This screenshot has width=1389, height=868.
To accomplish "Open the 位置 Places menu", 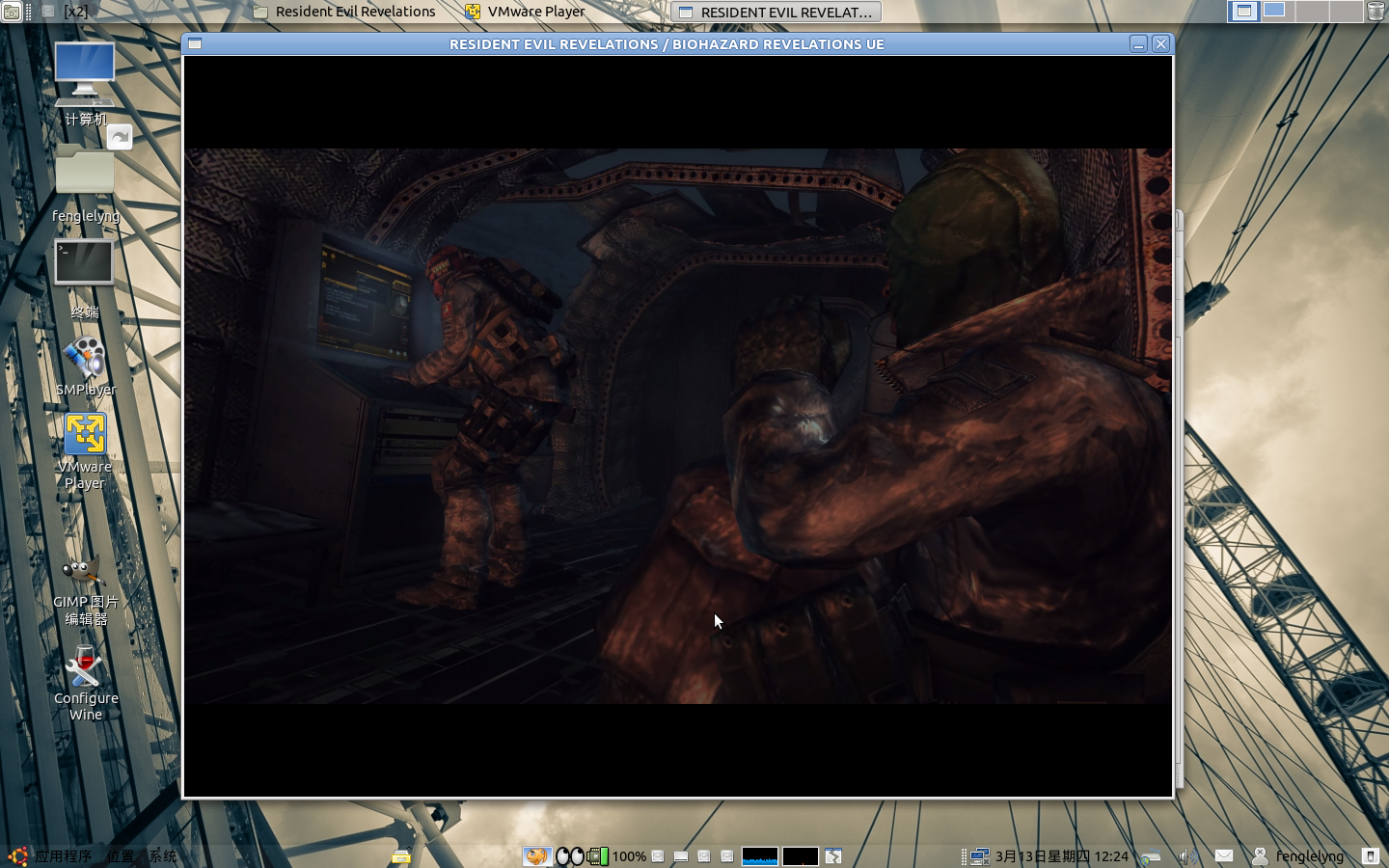I will [x=121, y=856].
